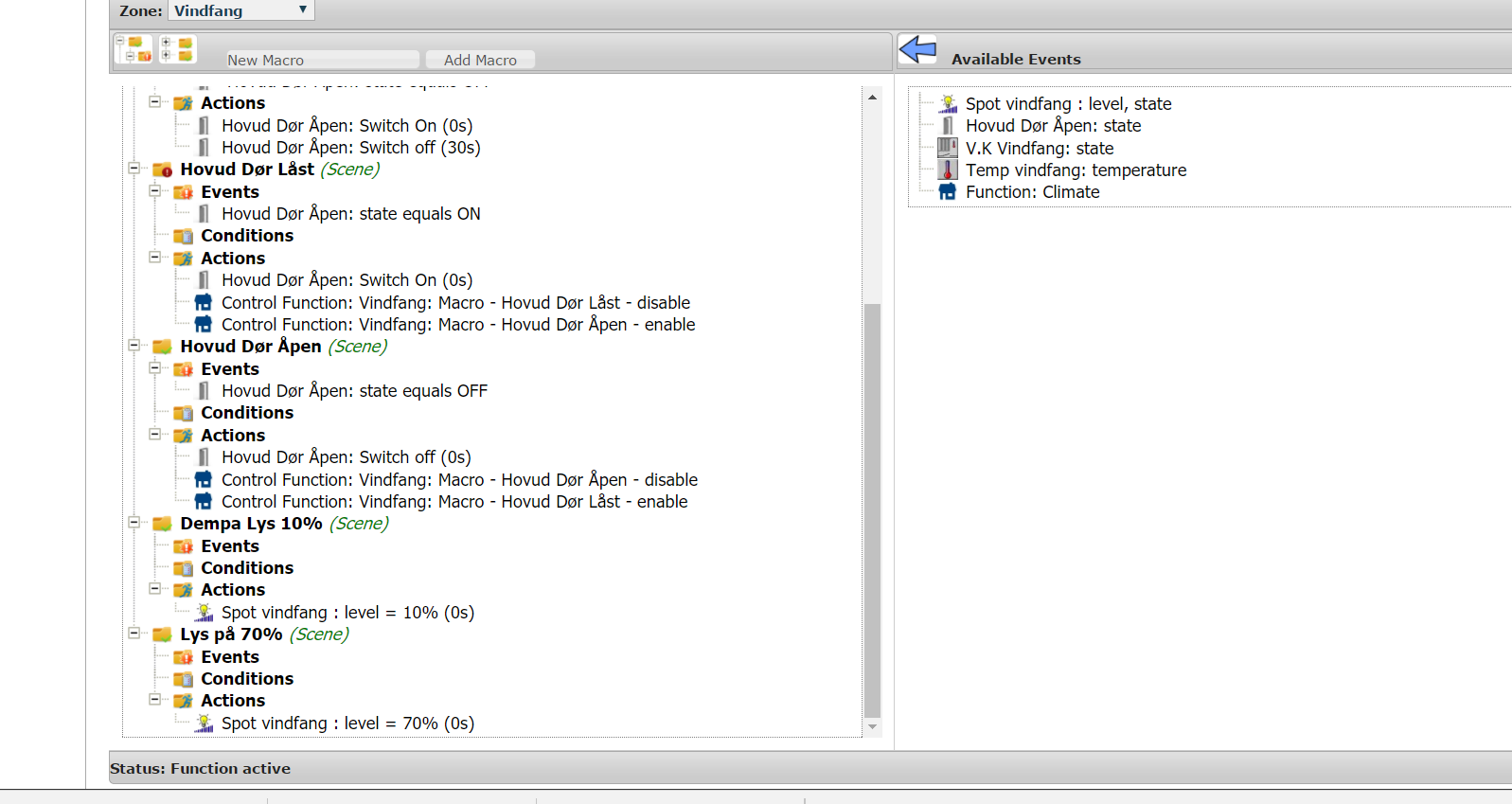Screen dimensions: 1512x804
Task: Click radiator icon of V.K Vindfang event
Action: (948, 148)
